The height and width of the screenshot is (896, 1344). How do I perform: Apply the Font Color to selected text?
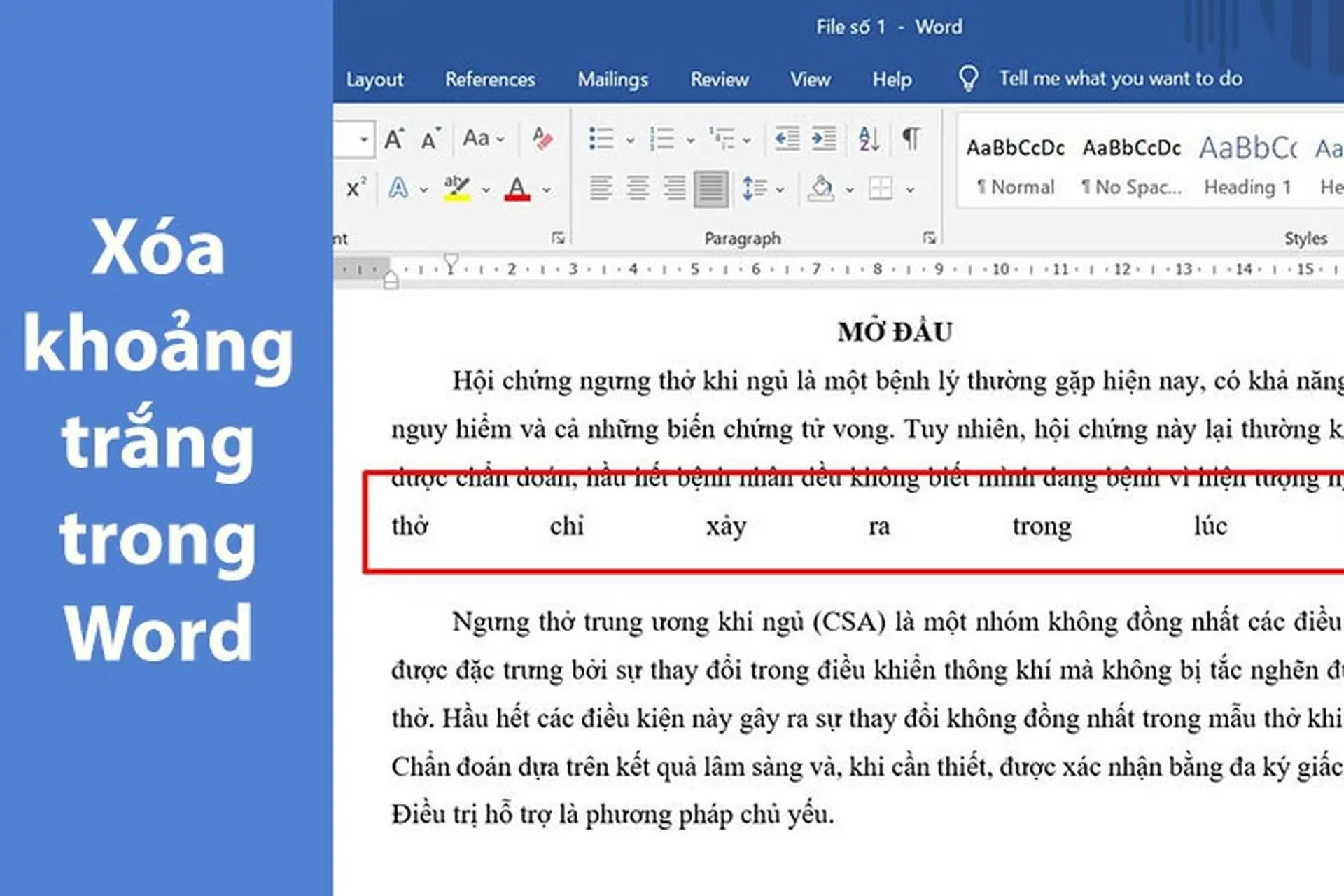tap(518, 188)
